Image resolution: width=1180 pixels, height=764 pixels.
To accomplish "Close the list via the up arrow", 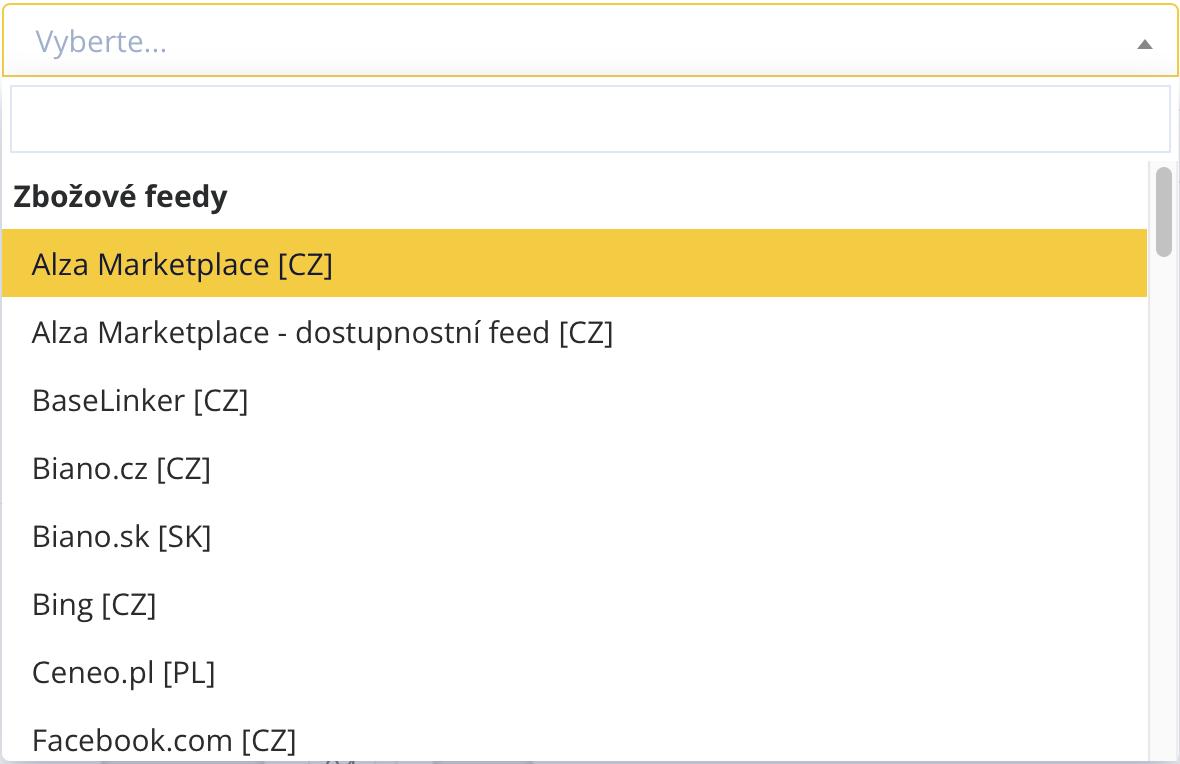I will click(1145, 44).
